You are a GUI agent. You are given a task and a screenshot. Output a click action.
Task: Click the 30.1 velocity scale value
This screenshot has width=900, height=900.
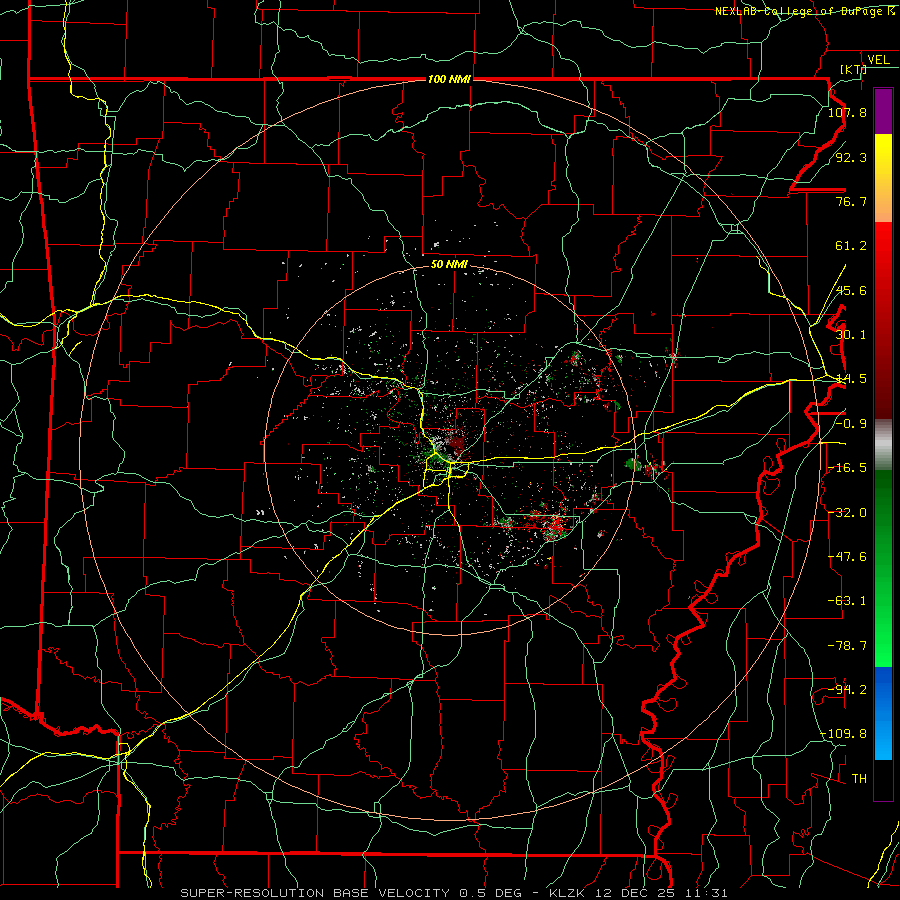pos(851,335)
